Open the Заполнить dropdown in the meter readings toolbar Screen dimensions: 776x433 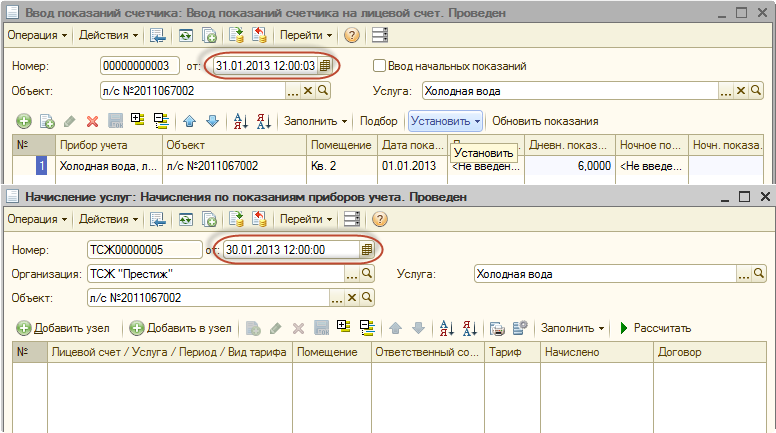(x=316, y=121)
